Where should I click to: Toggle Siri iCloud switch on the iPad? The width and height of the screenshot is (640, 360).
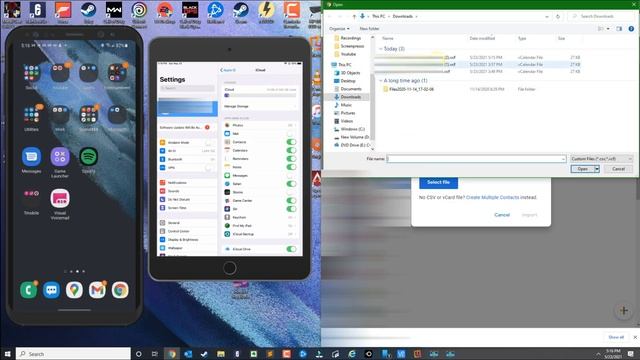[291, 209]
